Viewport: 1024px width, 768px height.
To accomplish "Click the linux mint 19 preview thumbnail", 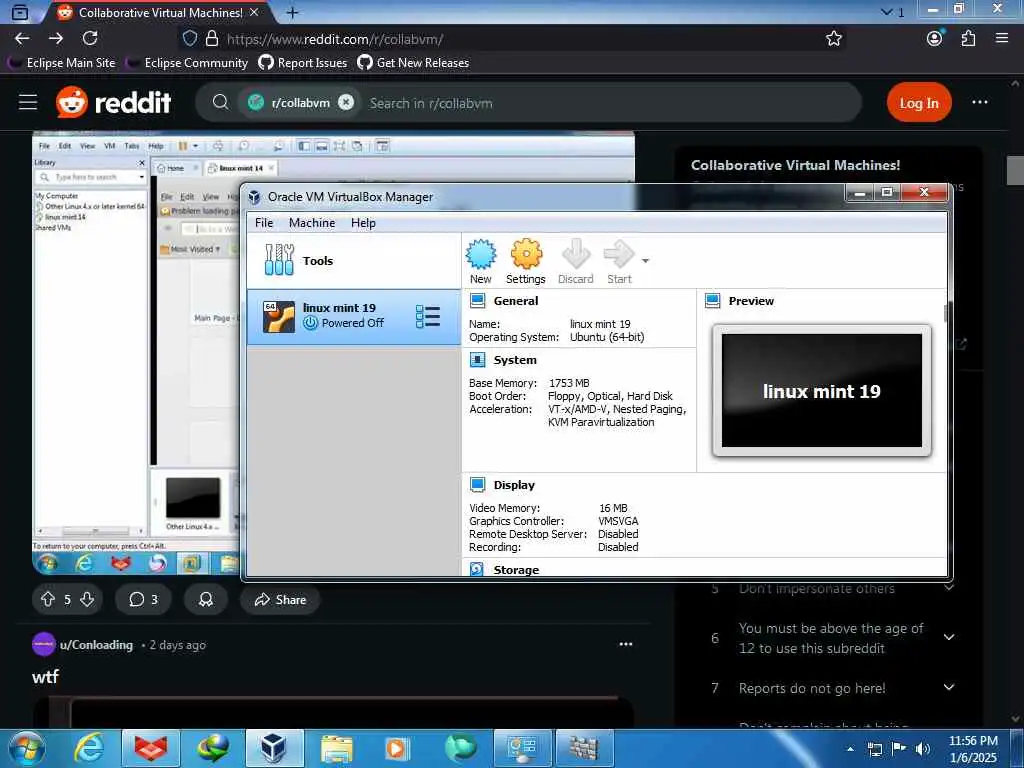I will pyautogui.click(x=822, y=391).
